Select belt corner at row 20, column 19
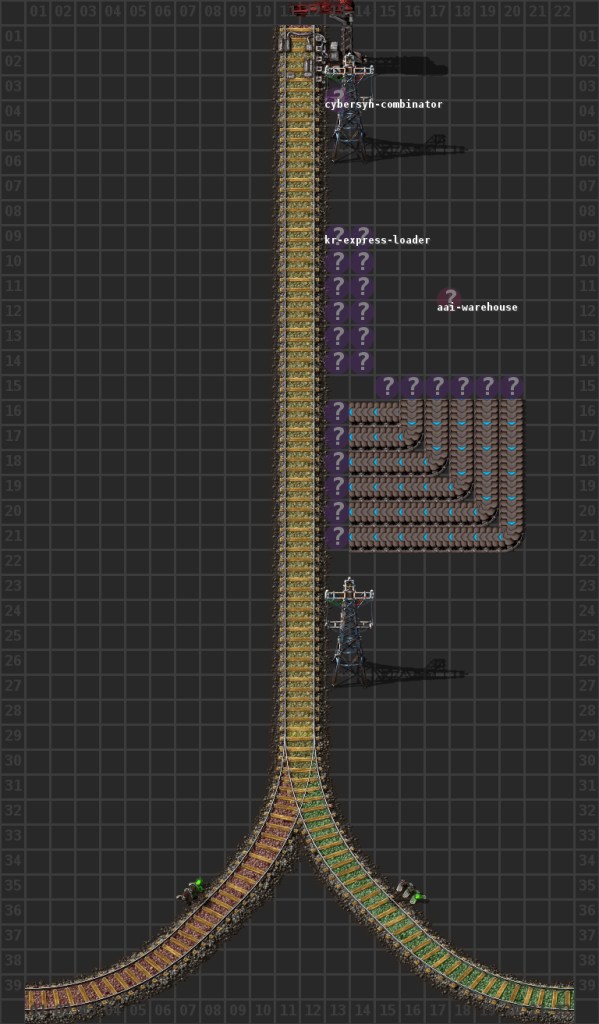Image resolution: width=599 pixels, height=1024 pixels. coord(487,511)
